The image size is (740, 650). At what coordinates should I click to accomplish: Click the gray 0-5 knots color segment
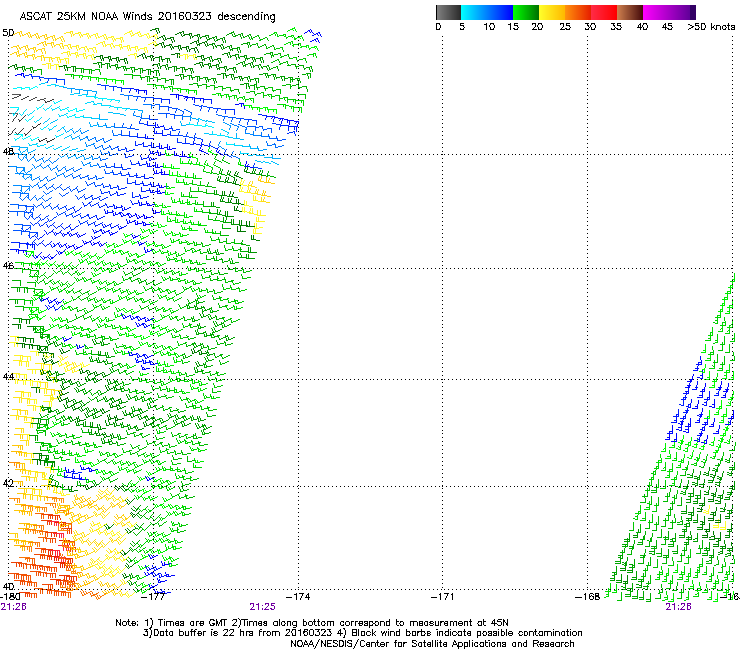click(x=448, y=12)
